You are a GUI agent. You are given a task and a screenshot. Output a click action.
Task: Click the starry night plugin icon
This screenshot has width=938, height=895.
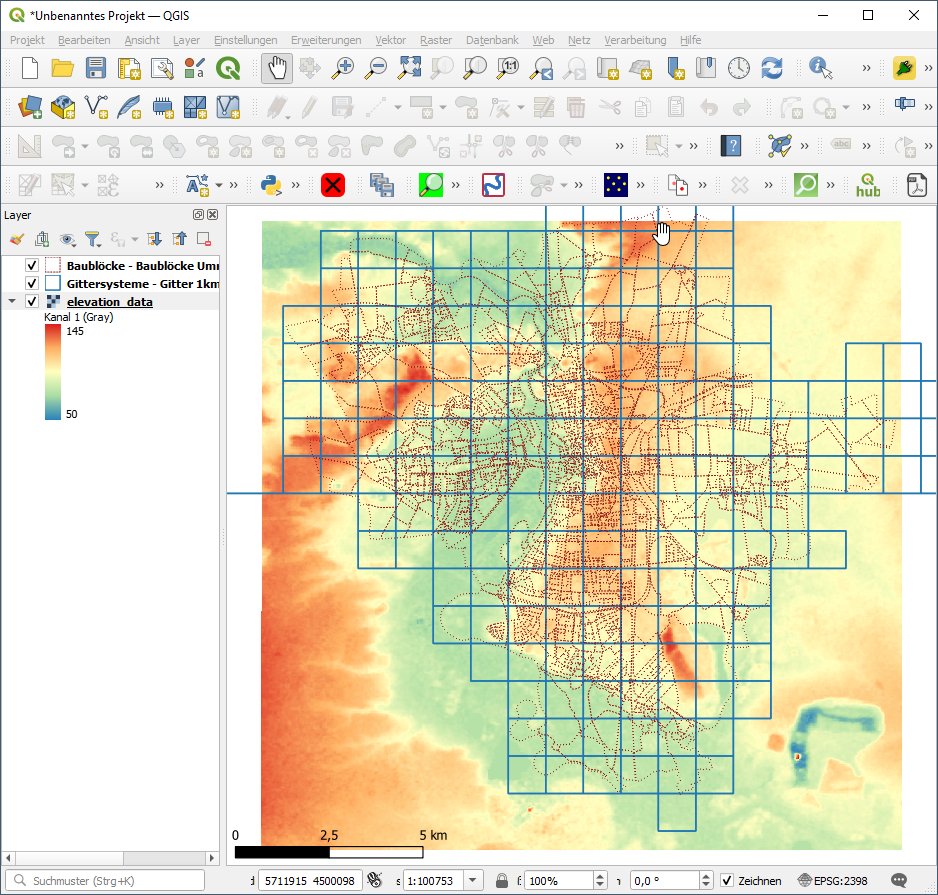coord(616,185)
